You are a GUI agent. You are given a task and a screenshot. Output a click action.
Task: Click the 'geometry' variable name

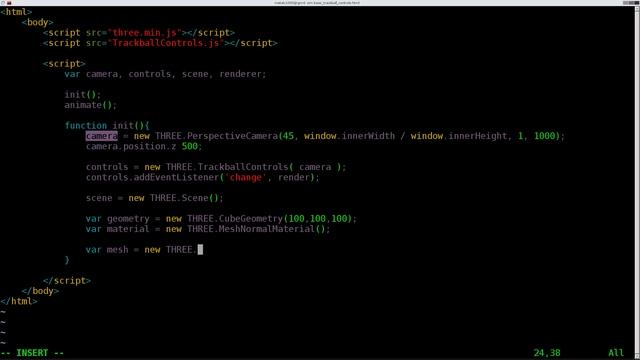pos(128,219)
